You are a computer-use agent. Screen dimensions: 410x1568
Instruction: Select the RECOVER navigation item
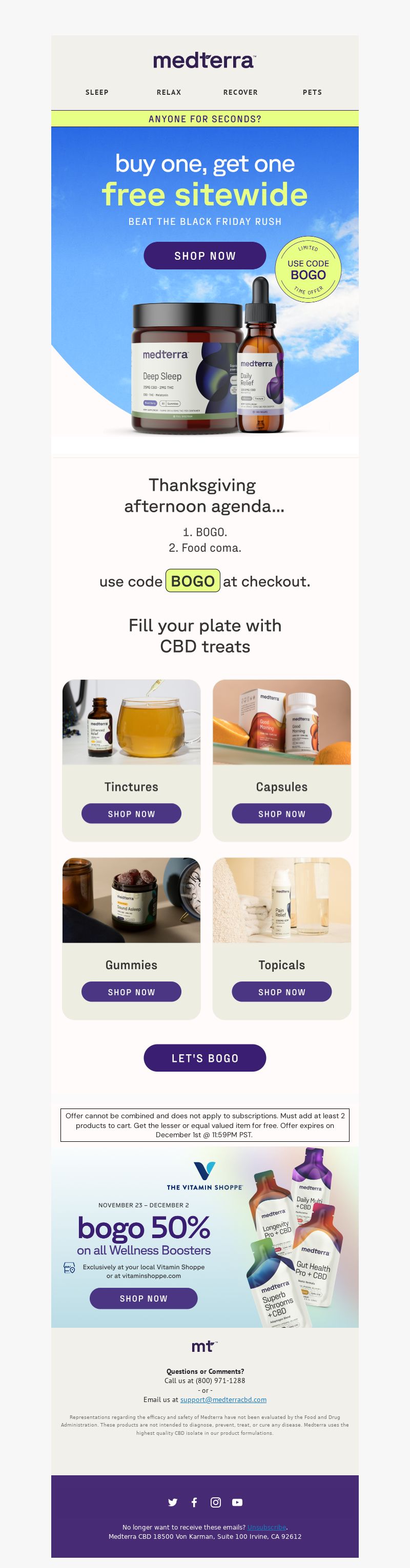point(241,93)
